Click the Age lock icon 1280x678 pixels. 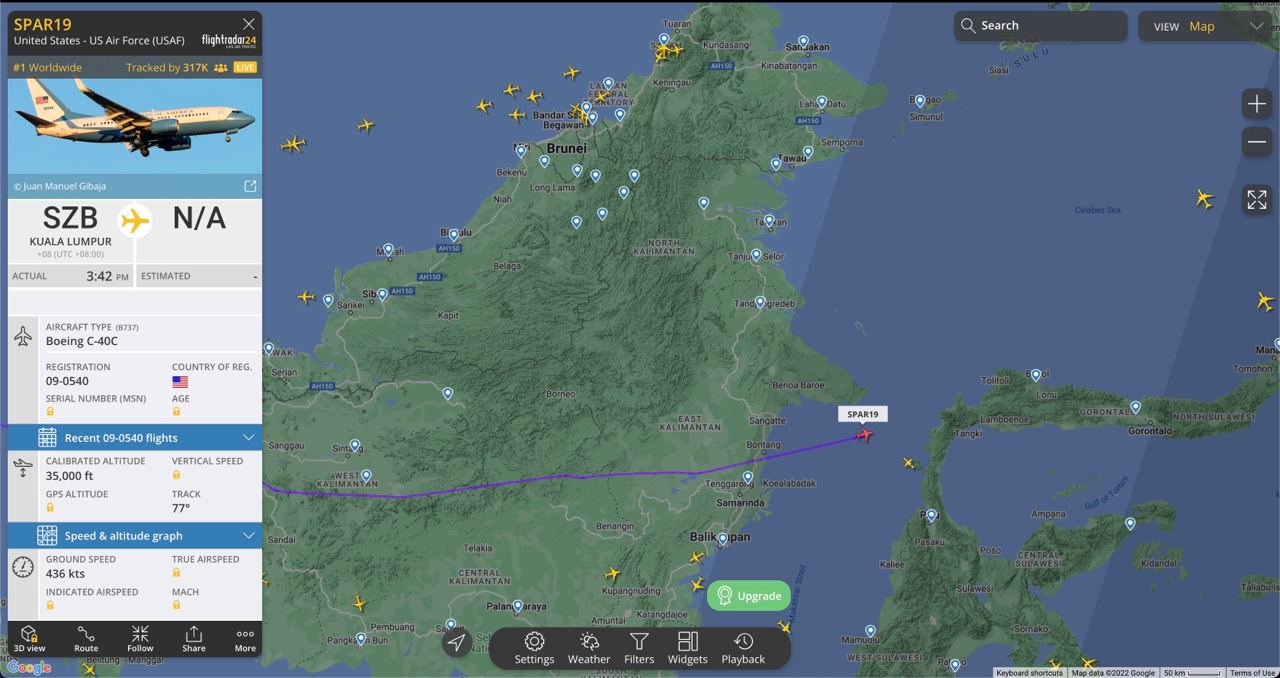click(176, 411)
